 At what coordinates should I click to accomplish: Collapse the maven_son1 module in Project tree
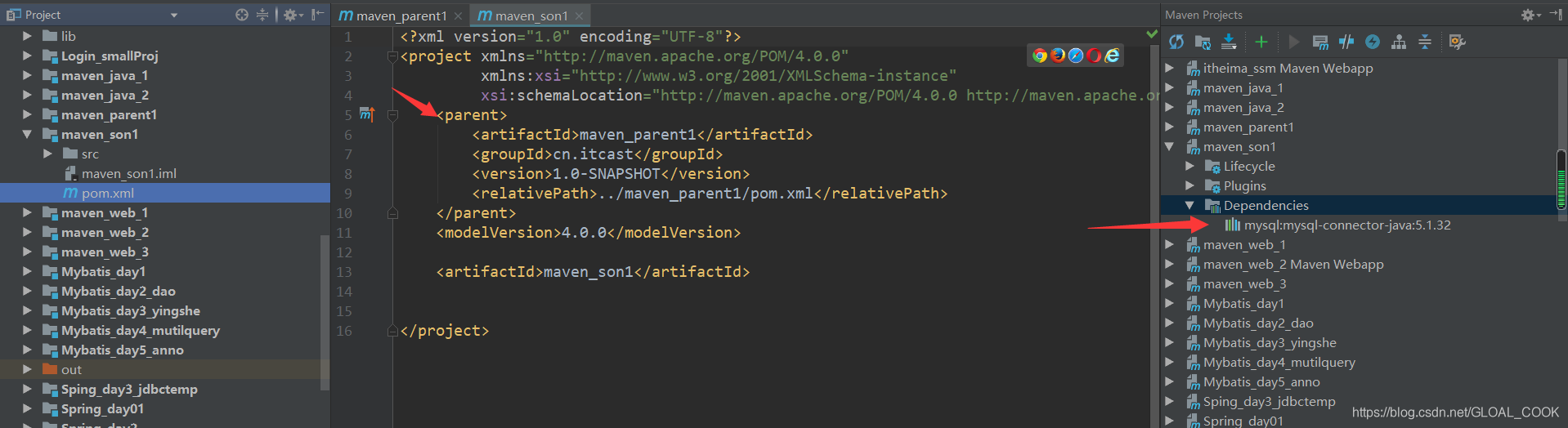[x=27, y=134]
